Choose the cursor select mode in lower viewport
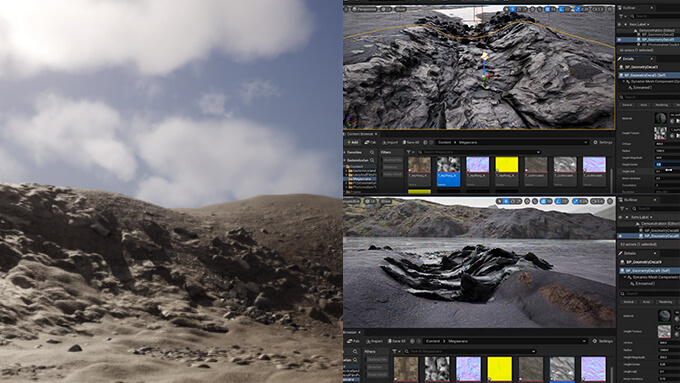 tap(500, 201)
